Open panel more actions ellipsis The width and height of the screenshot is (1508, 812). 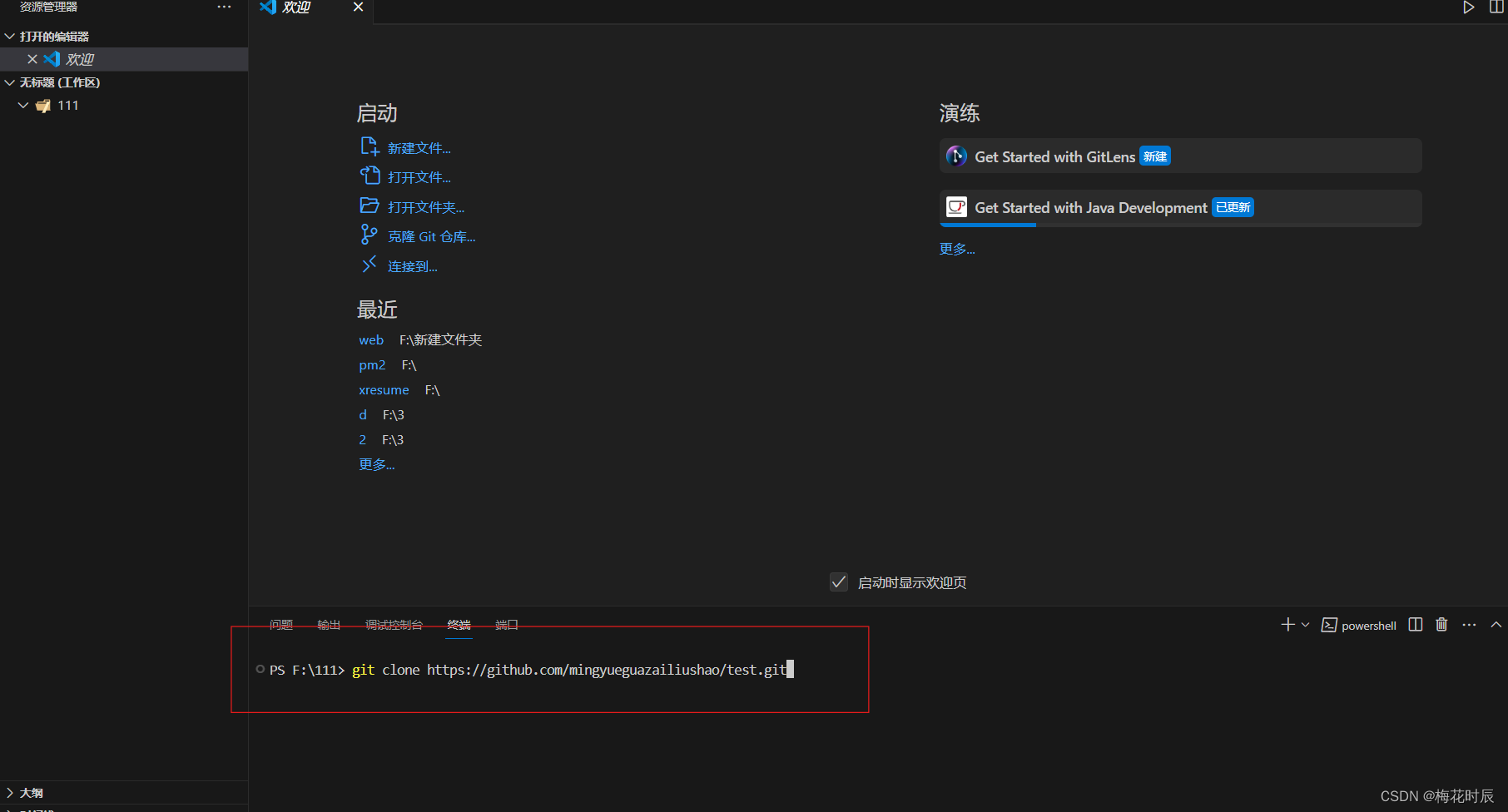coord(1470,625)
